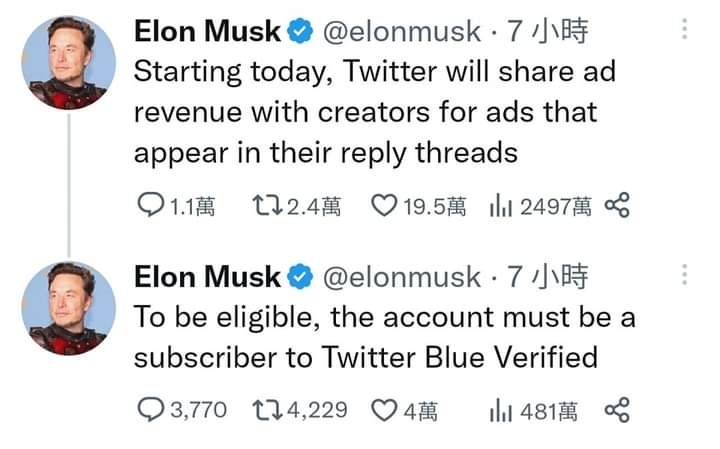Open the profile picture on second tweet
The height and width of the screenshot is (449, 720).
[x=68, y=307]
